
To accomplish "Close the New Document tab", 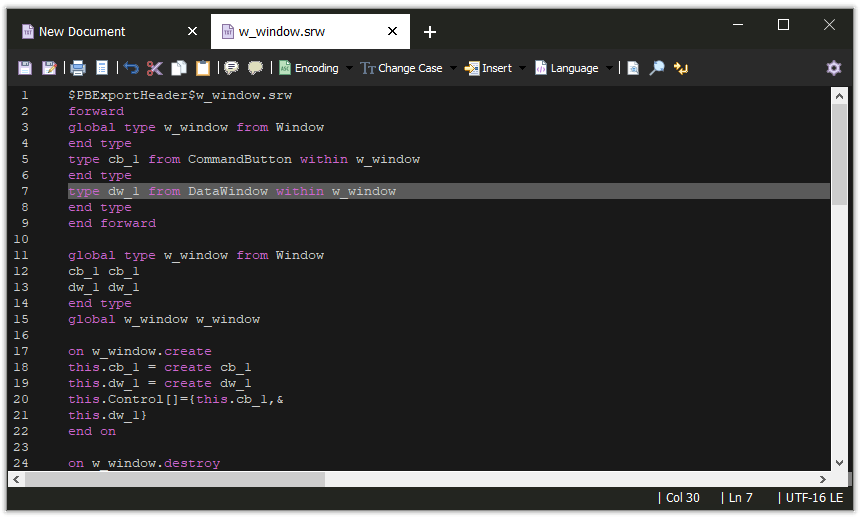I will pos(192,32).
